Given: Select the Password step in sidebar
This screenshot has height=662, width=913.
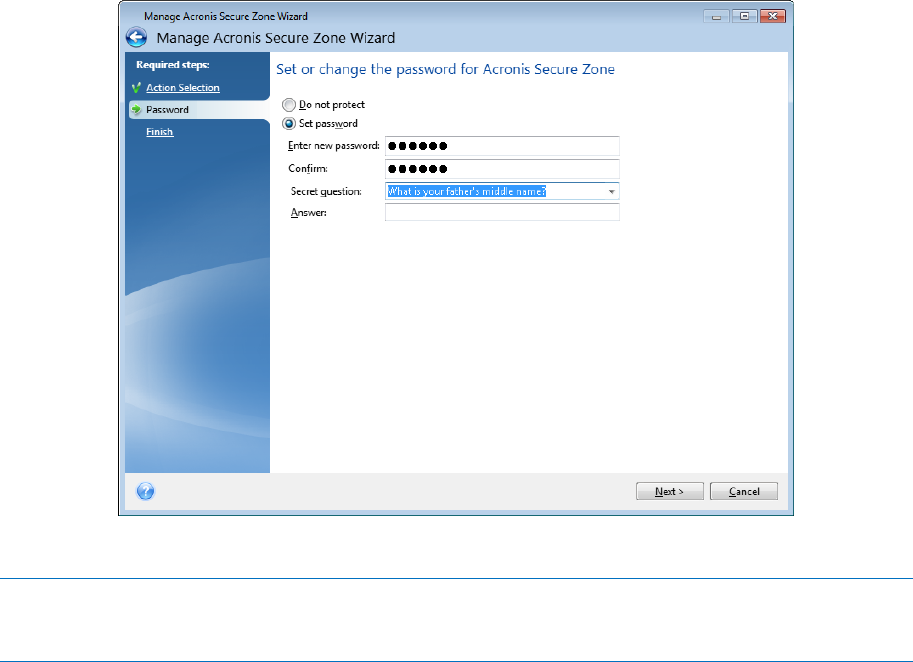Looking at the screenshot, I should point(198,109).
